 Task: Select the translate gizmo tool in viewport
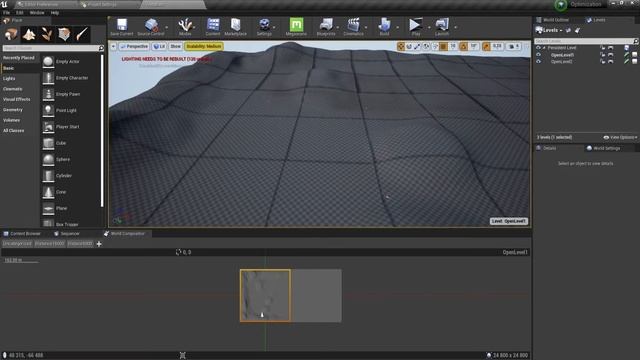[400, 47]
